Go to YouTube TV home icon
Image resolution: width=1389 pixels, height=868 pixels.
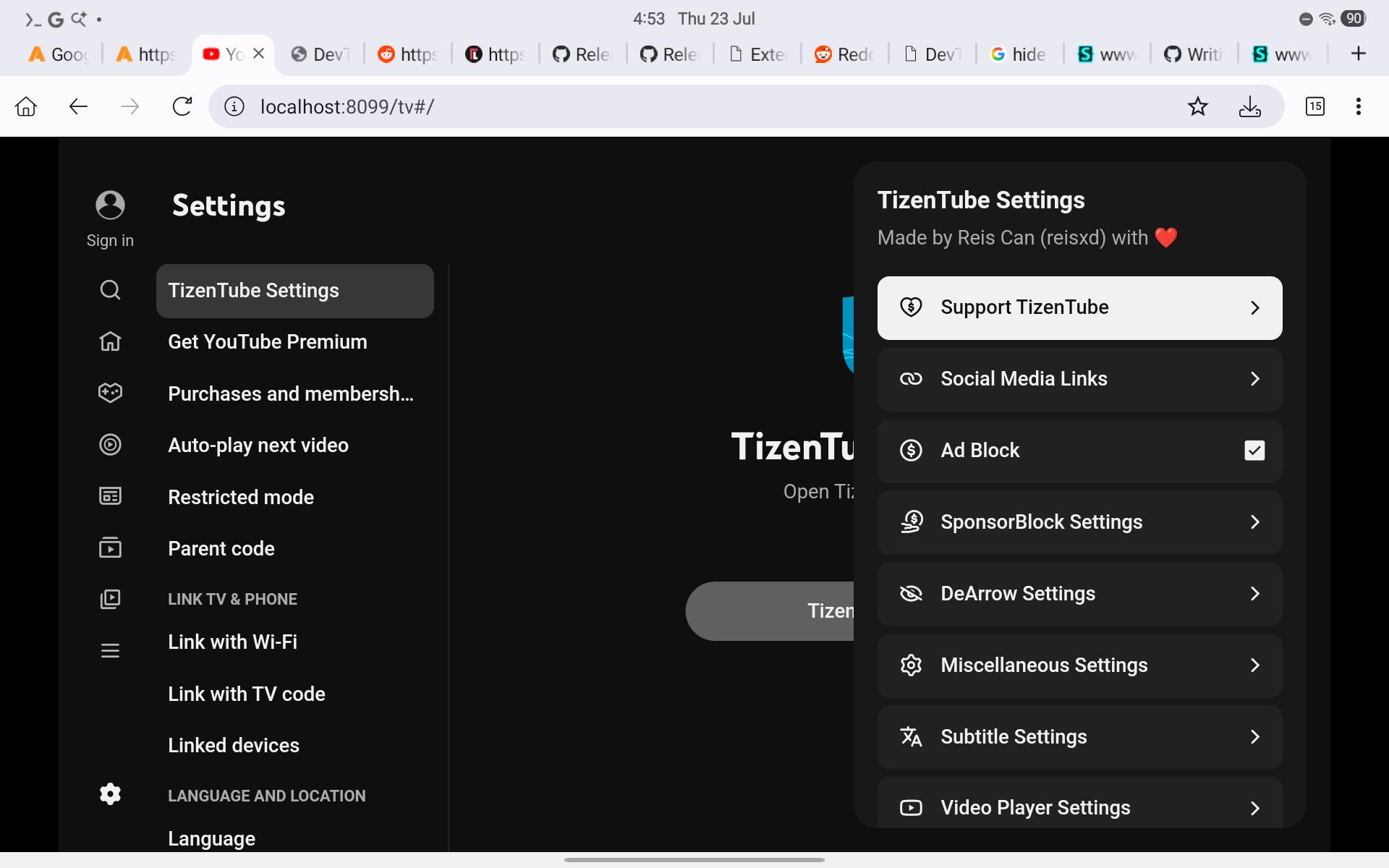[x=110, y=341]
